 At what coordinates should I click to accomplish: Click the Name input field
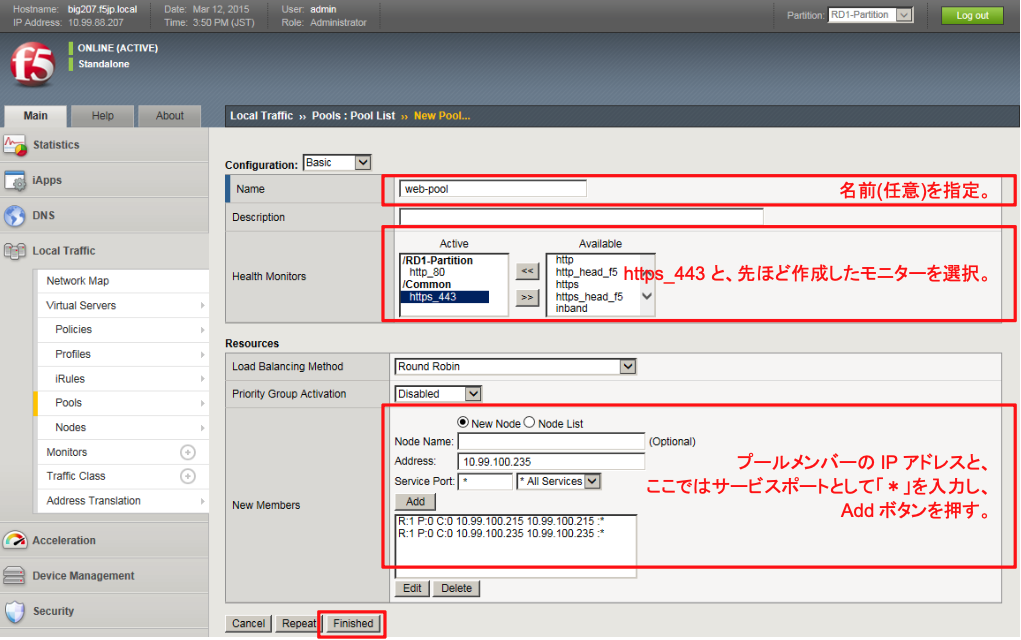pos(493,189)
